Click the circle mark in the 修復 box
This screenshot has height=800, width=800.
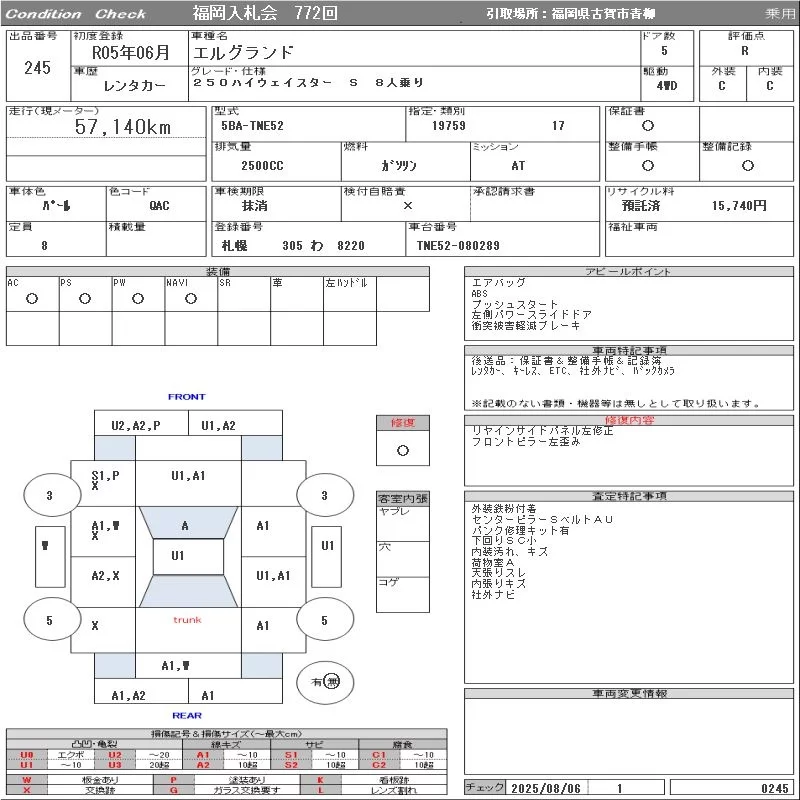pyautogui.click(x=403, y=450)
